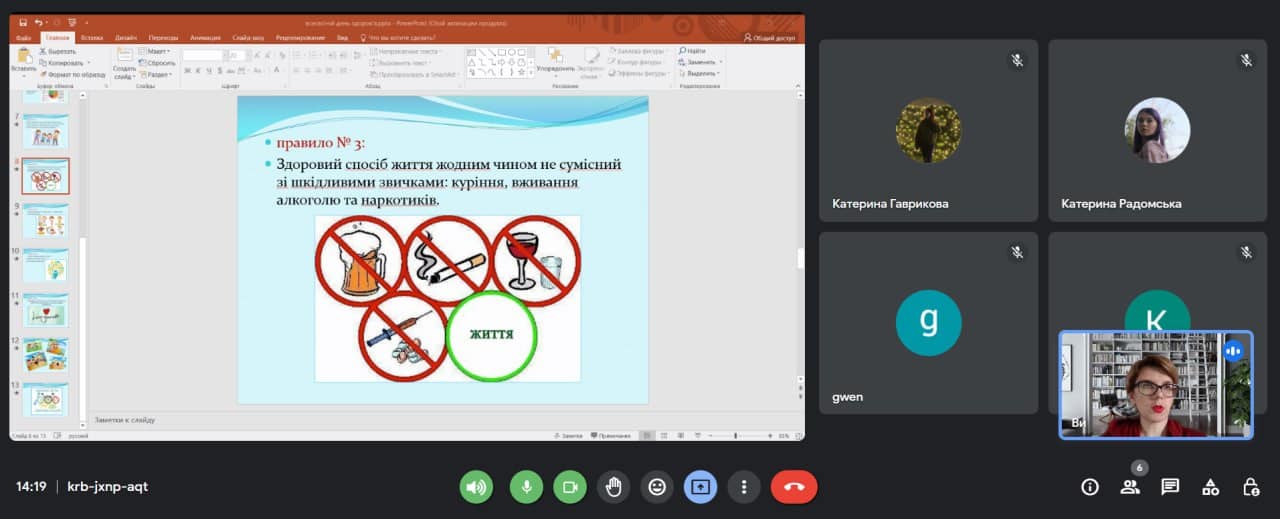Open the three-dot more options menu
1280x519 pixels.
744,487
